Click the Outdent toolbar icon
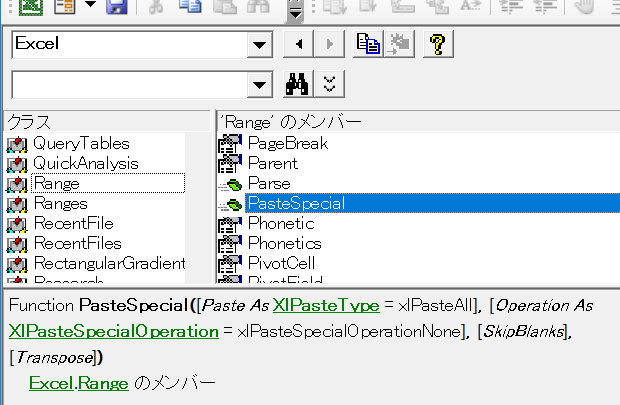Image resolution: width=620 pixels, height=405 pixels. (x=546, y=6)
